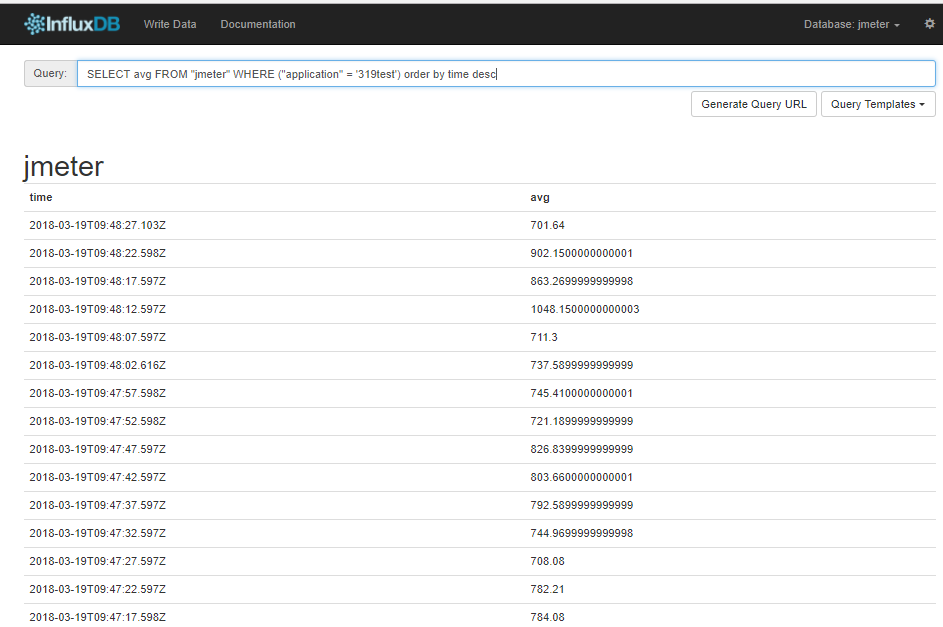This screenshot has width=943, height=627.
Task: Select timestamp 2018-03-19T09:47:22.597Z
Action: tap(97, 589)
